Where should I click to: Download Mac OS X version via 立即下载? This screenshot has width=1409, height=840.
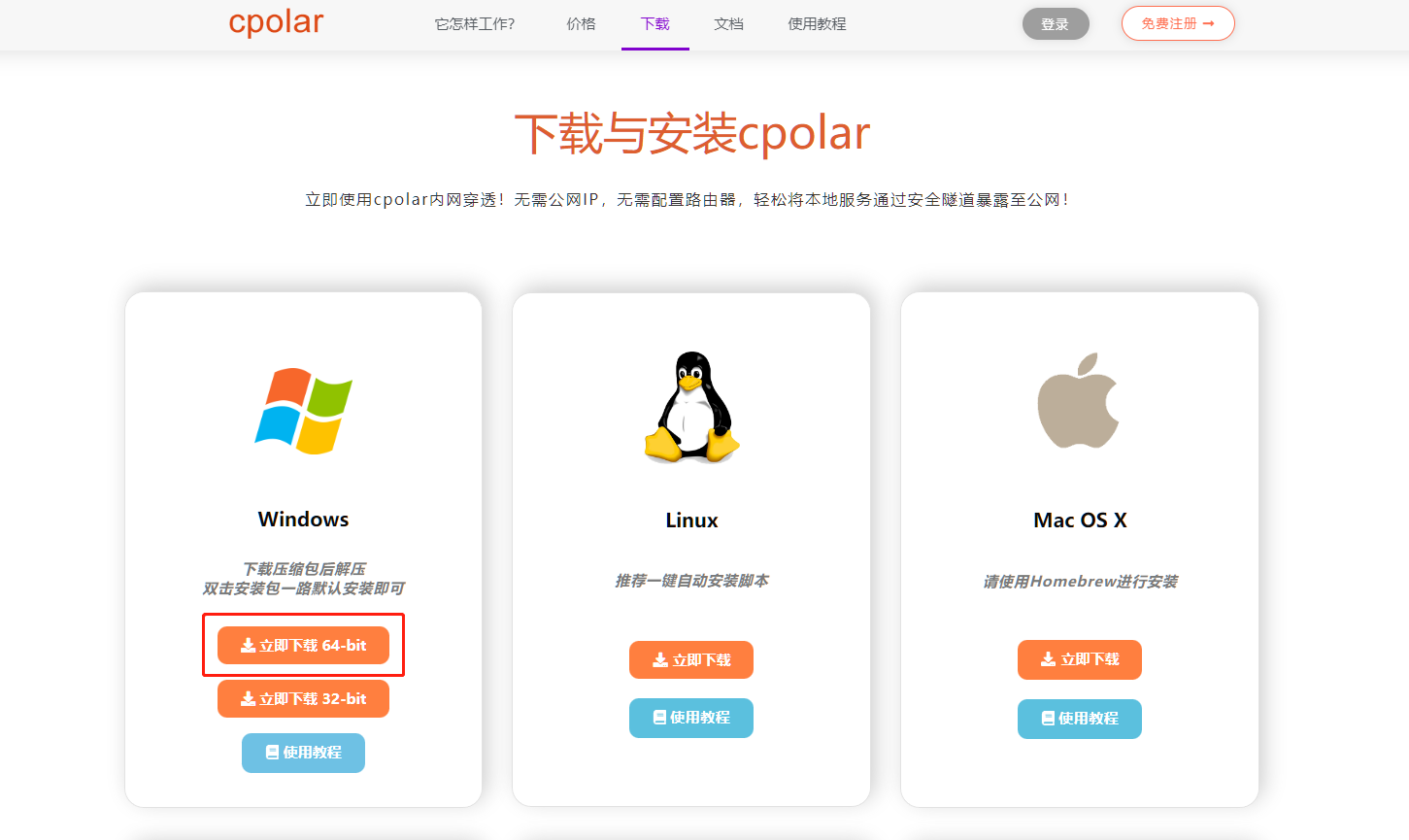1080,659
